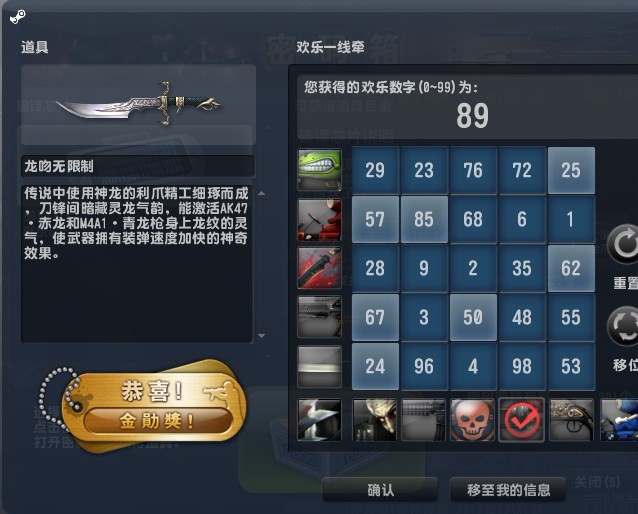Screen dimensions: 638x514
Task: Click the Steam logo in top corner
Action: click(x=18, y=17)
